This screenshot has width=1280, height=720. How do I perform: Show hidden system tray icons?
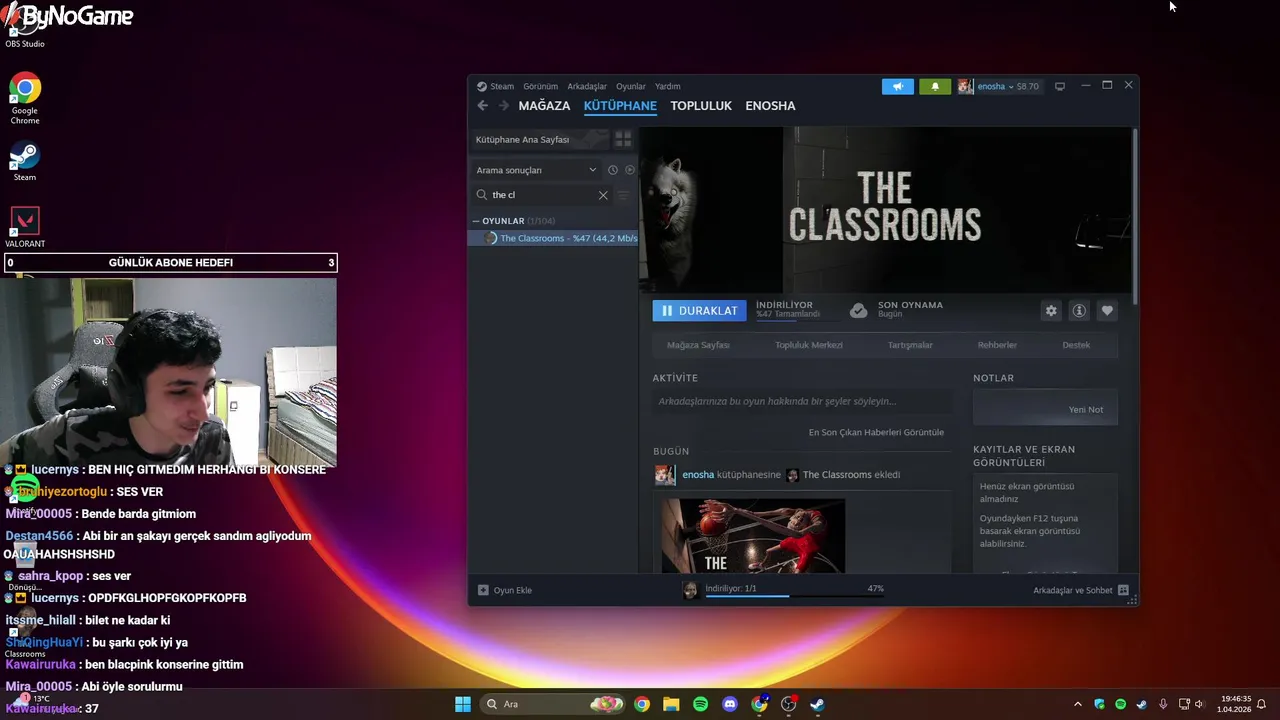(x=1077, y=704)
